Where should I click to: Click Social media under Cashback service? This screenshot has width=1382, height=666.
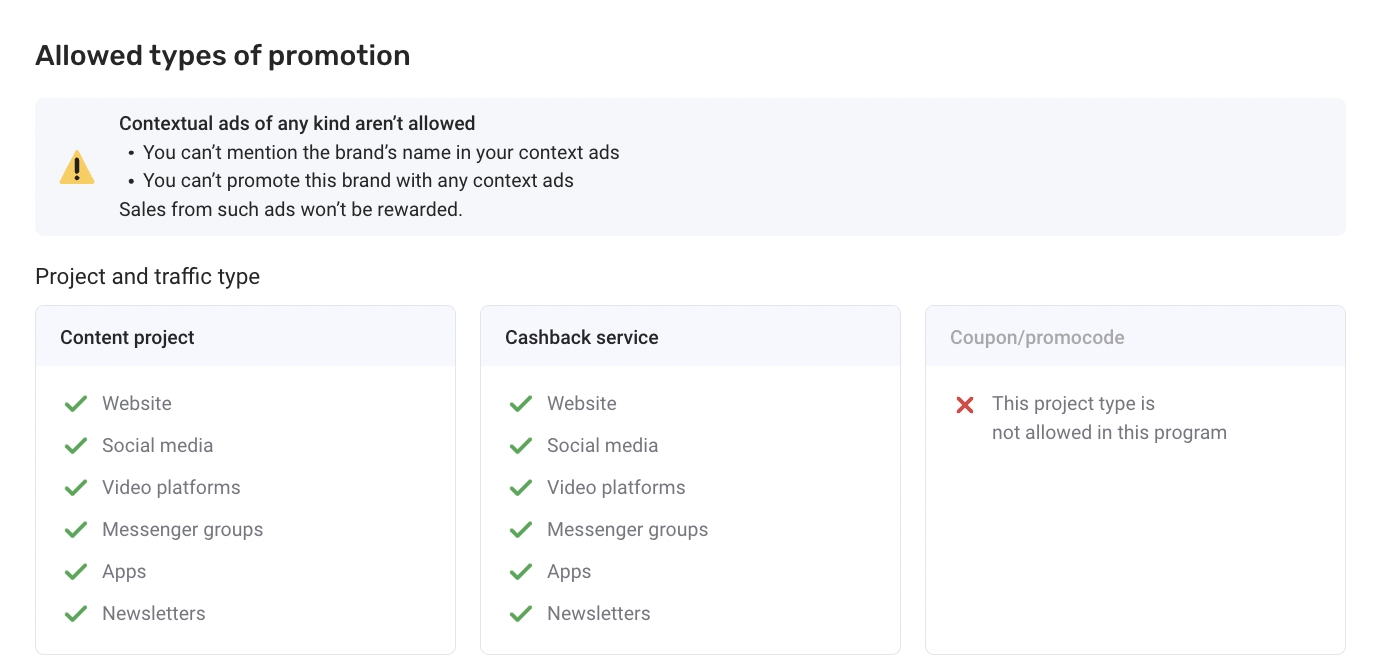point(602,446)
